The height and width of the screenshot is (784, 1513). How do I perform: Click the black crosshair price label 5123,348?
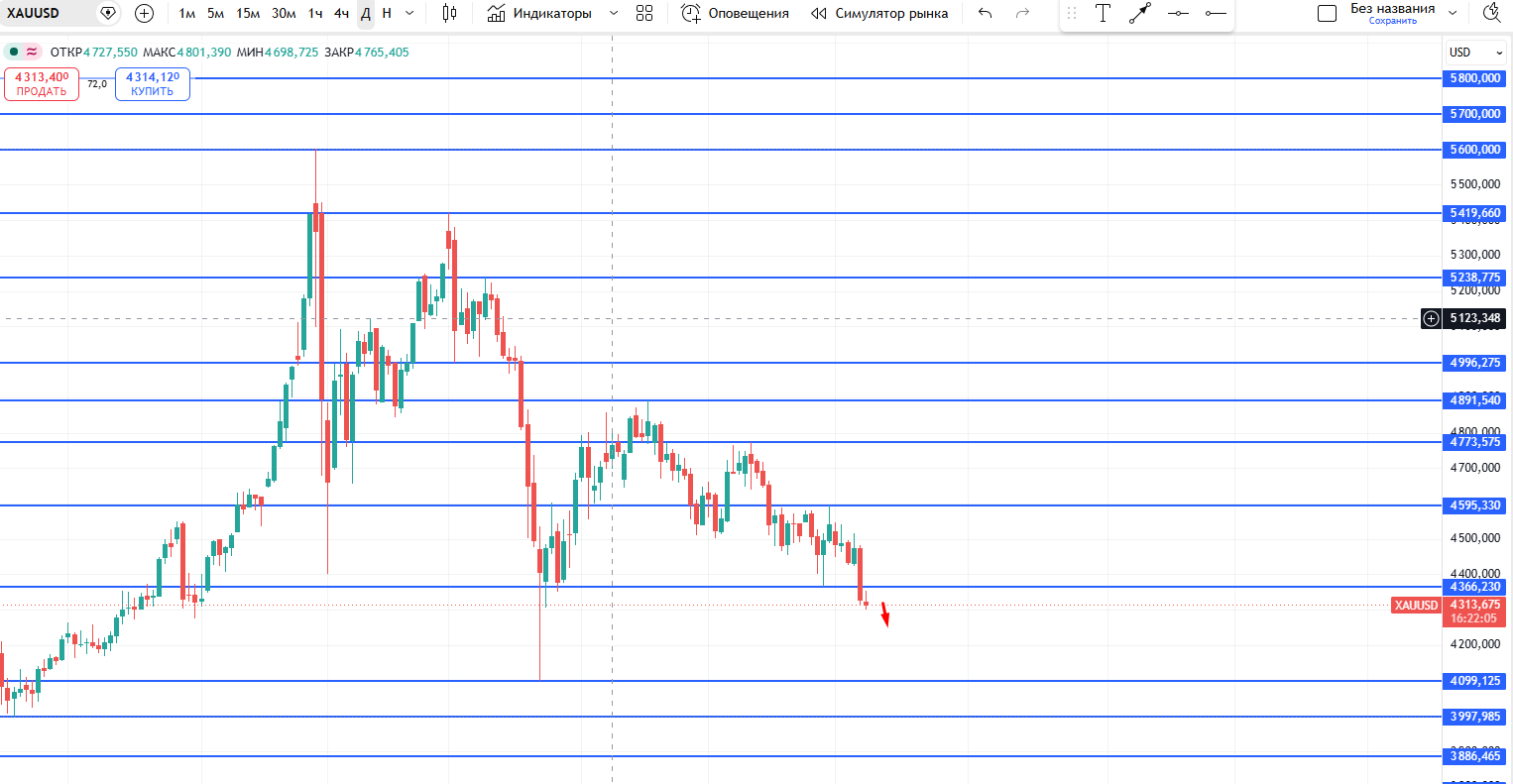tap(1474, 318)
